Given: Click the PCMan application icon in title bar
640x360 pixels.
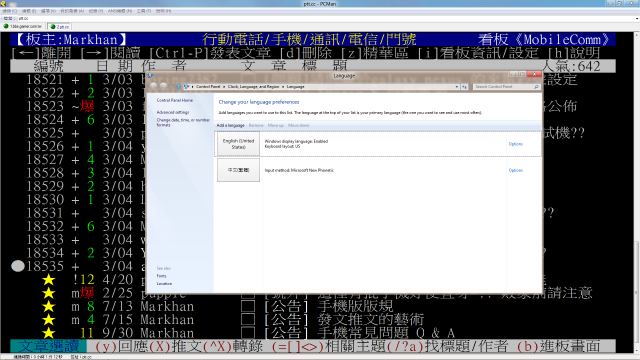Looking at the screenshot, I should [x=3, y=3].
